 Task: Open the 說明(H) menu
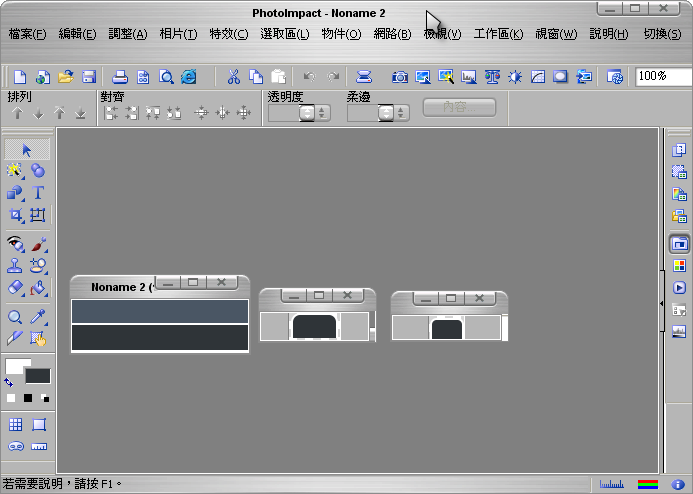(609, 34)
